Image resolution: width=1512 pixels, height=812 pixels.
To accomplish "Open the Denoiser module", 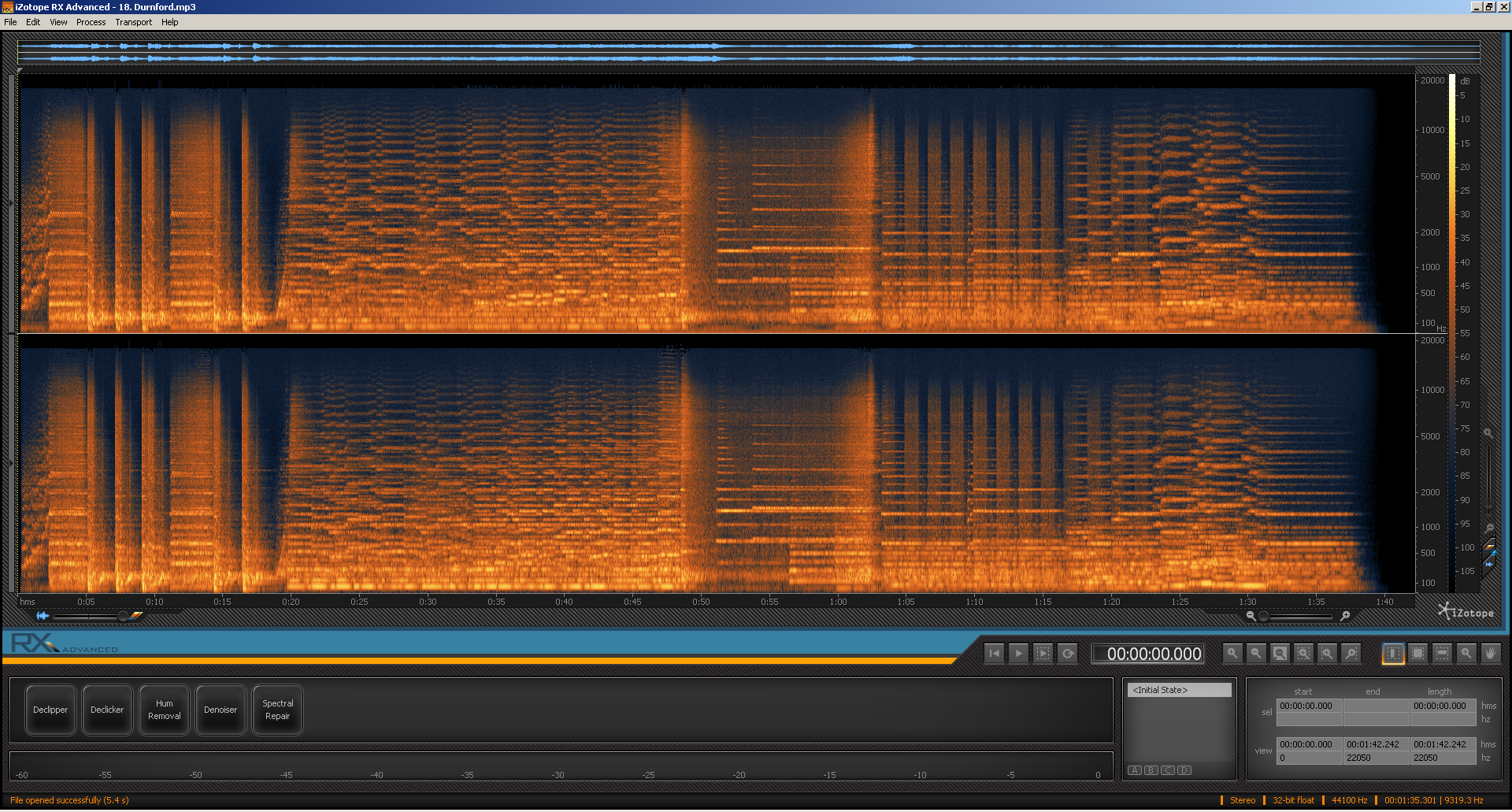I will 220,710.
